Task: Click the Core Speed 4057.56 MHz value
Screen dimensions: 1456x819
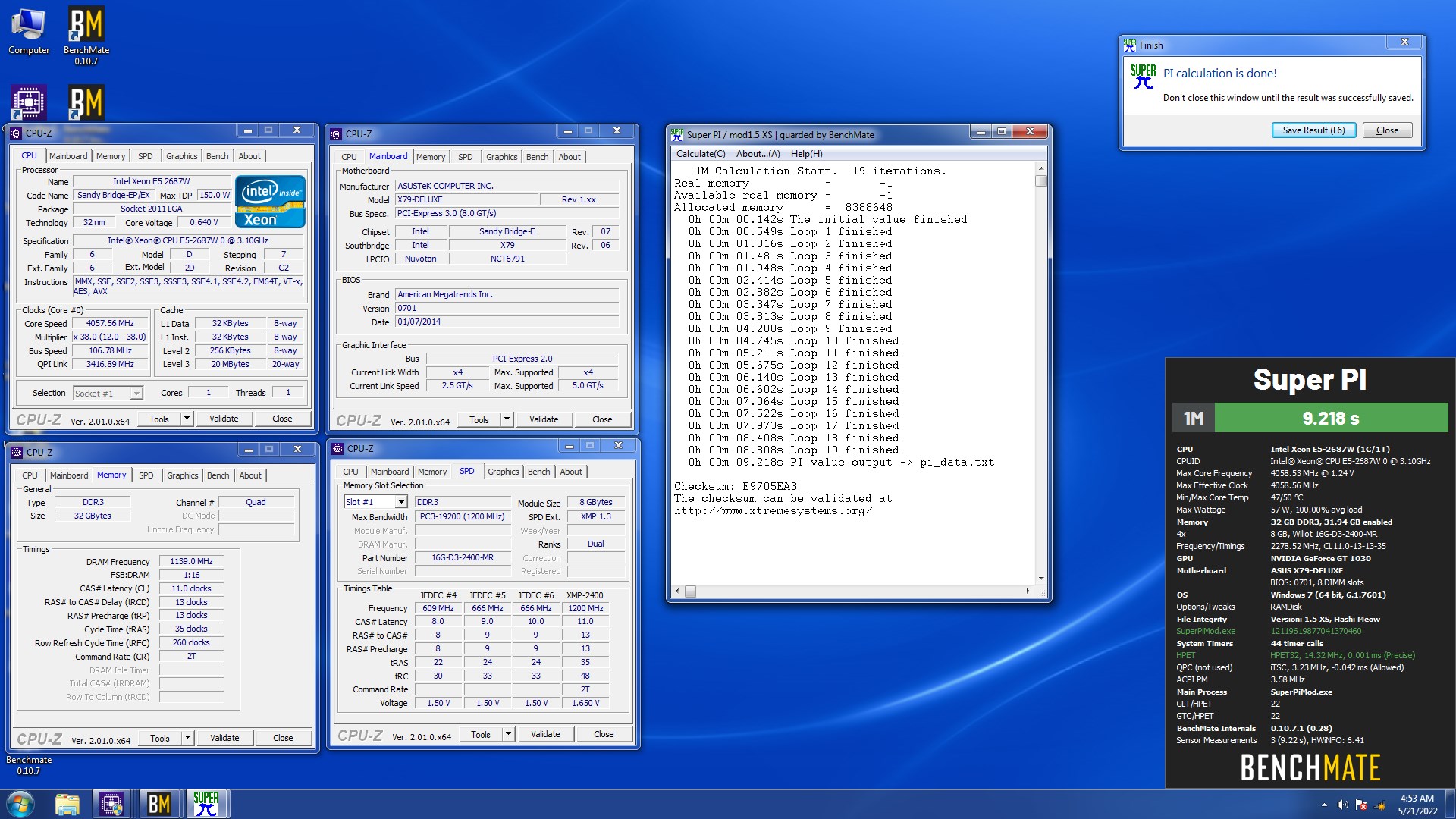Action: click(x=110, y=323)
